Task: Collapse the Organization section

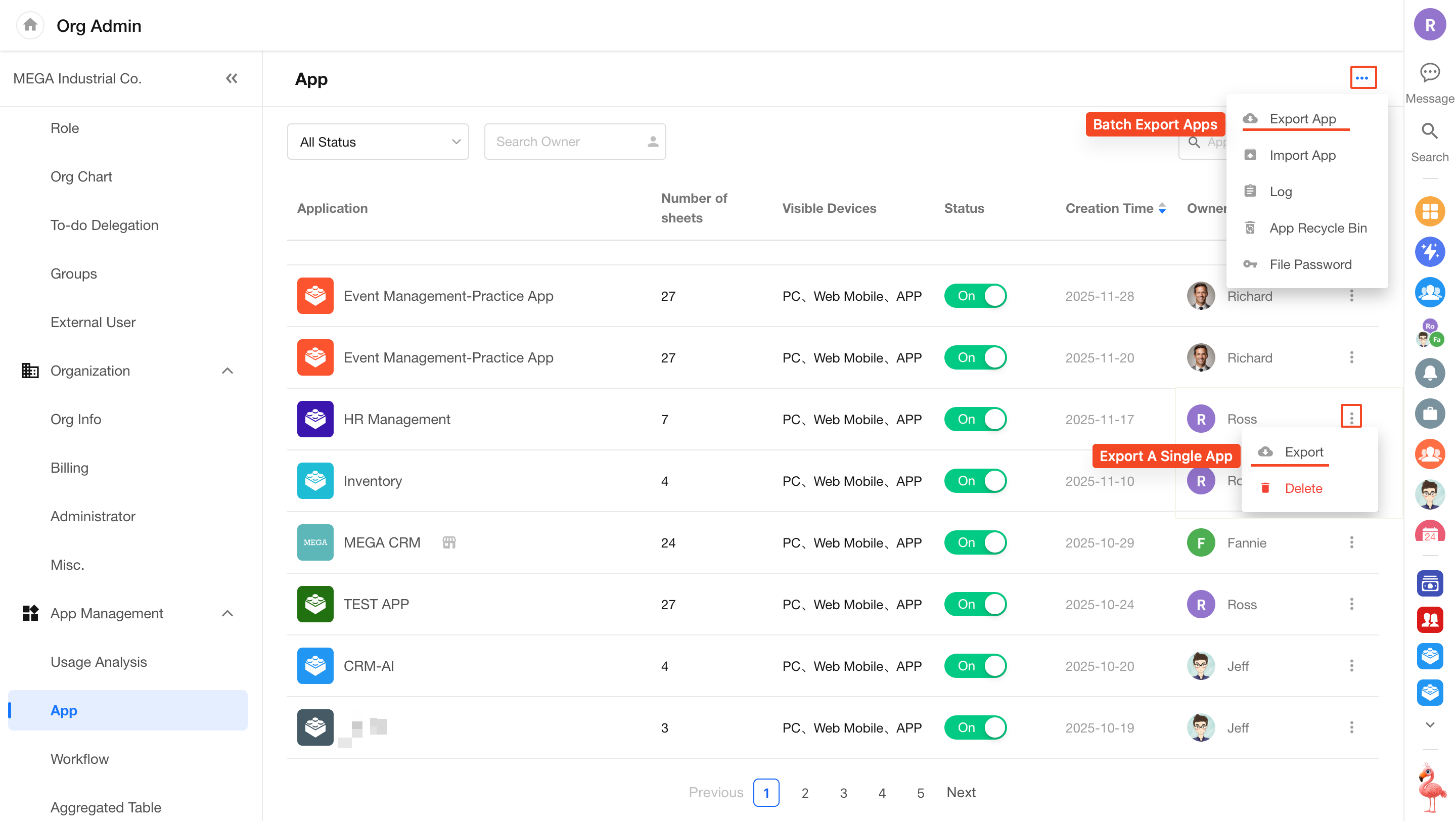Action: (x=227, y=371)
